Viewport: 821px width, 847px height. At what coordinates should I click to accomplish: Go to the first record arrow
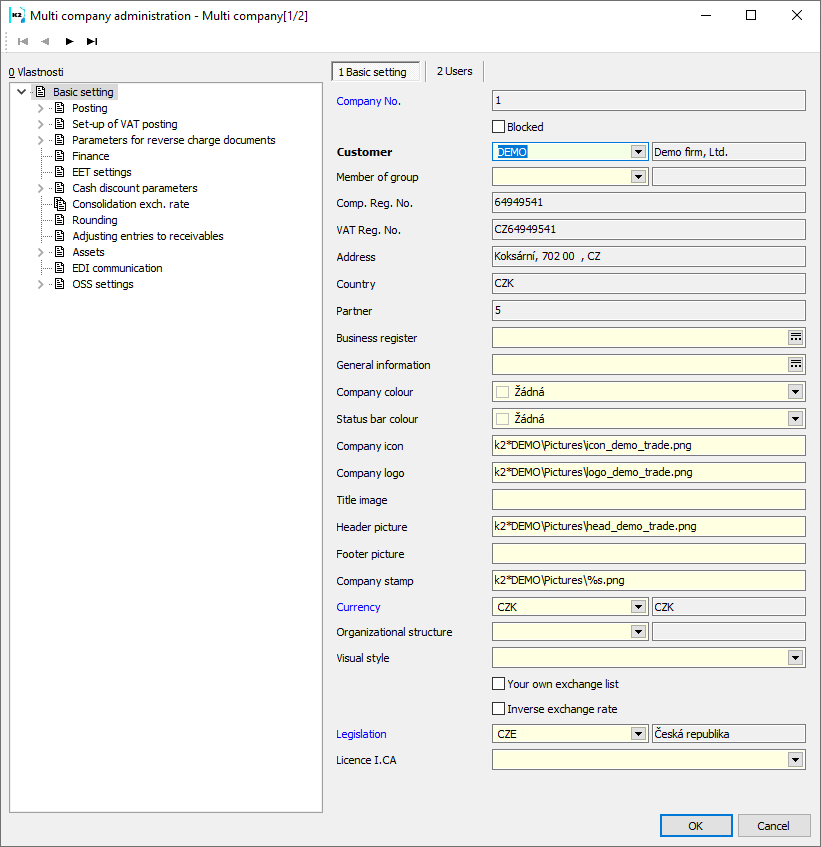click(23, 41)
